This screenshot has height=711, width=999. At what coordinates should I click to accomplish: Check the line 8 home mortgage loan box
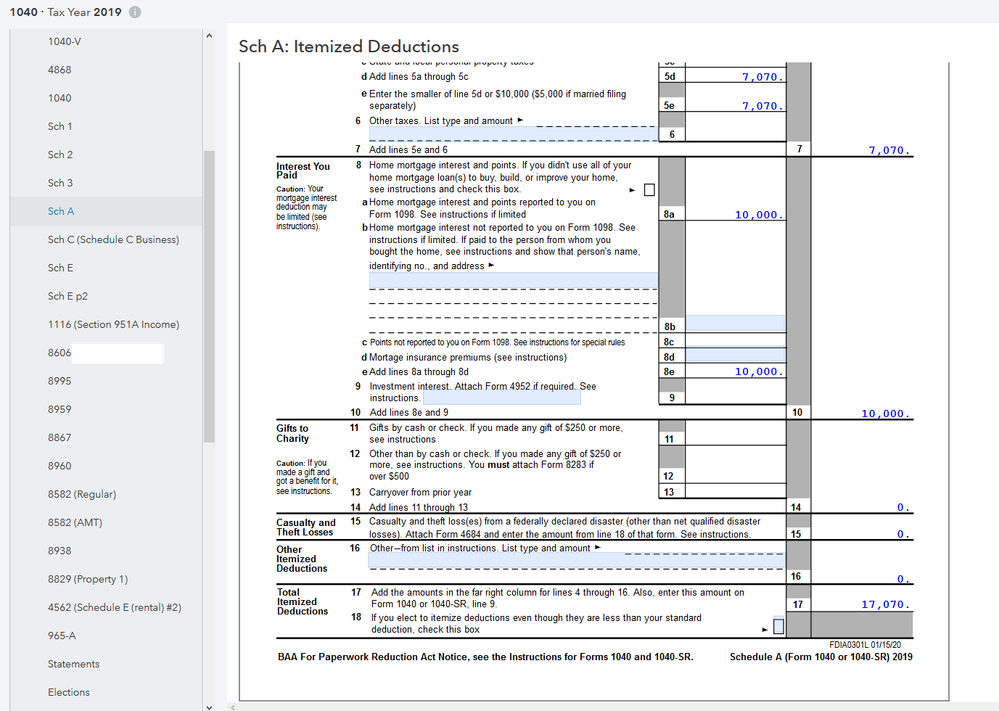point(649,189)
